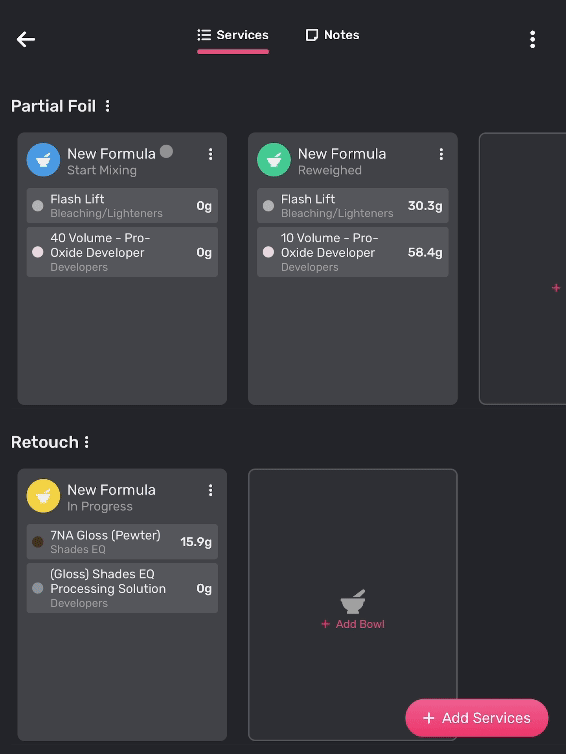Image resolution: width=566 pixels, height=754 pixels.
Task: Click the 7NA Gloss (Pewter) brown color swatch
Action: [38, 542]
